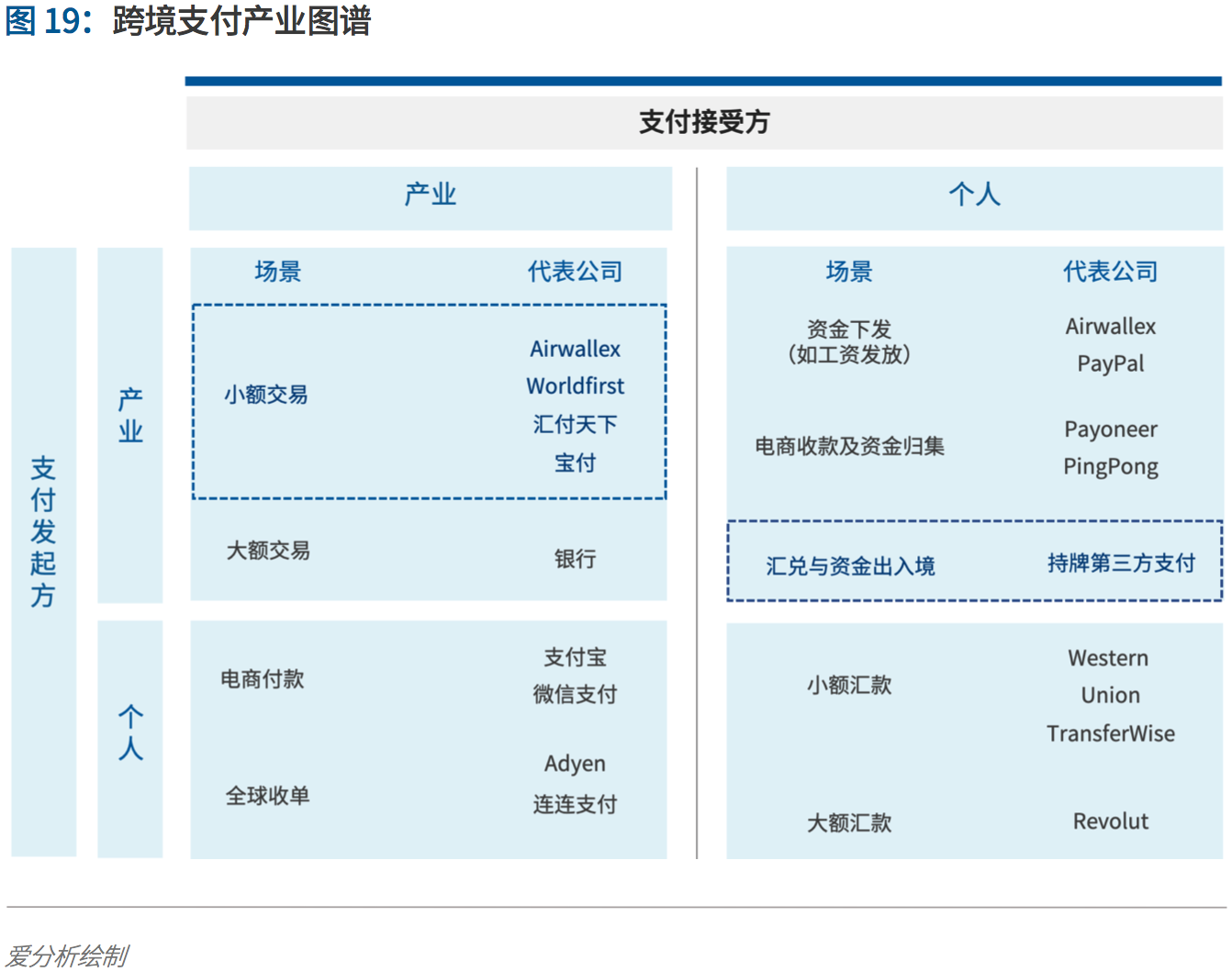Select the 微信支付 text
This screenshot has height=972, width=1232.
tap(576, 695)
